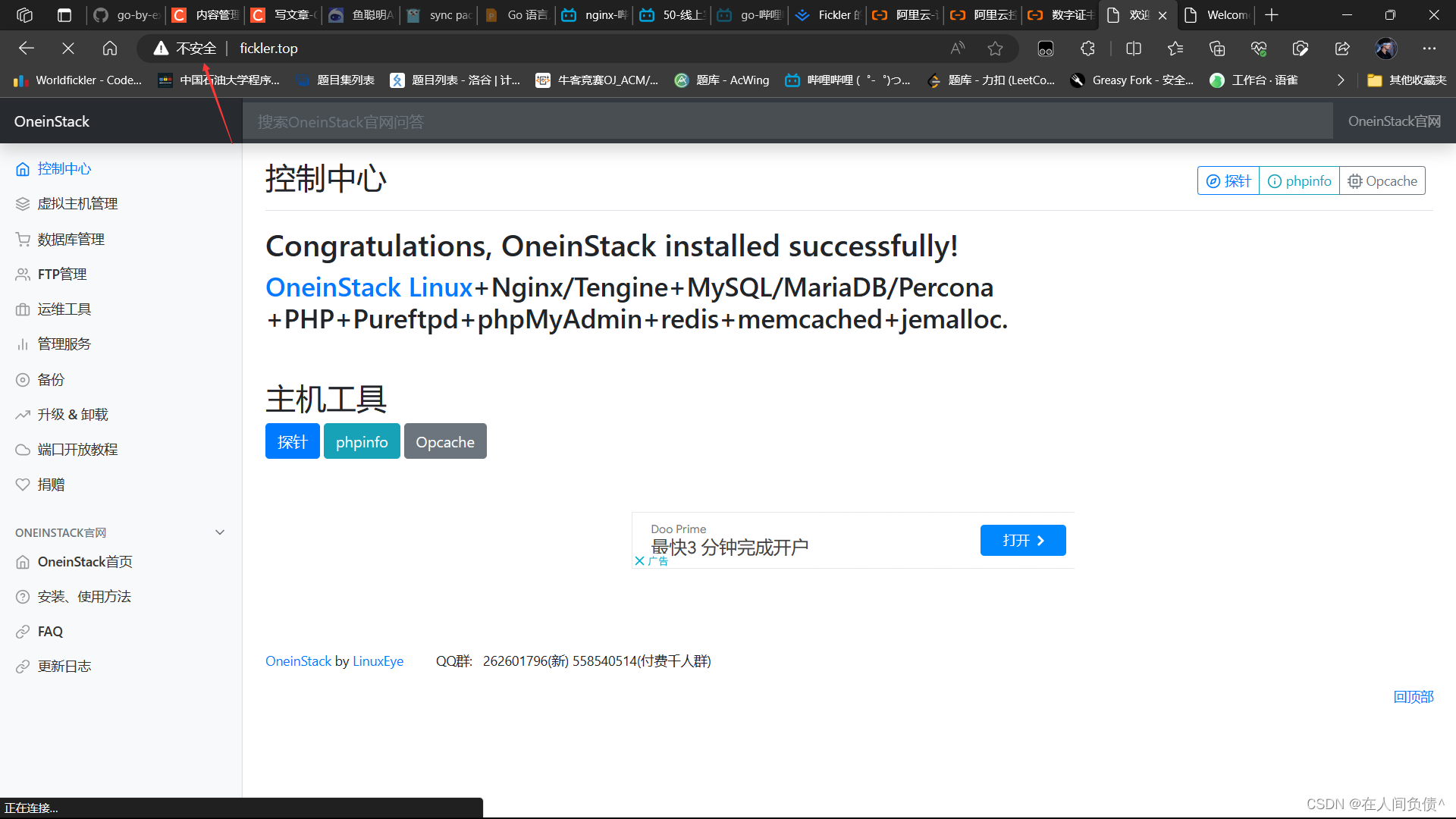Switch to the Welcome tab
Image resolution: width=1456 pixels, height=819 pixels.
coord(1218,15)
